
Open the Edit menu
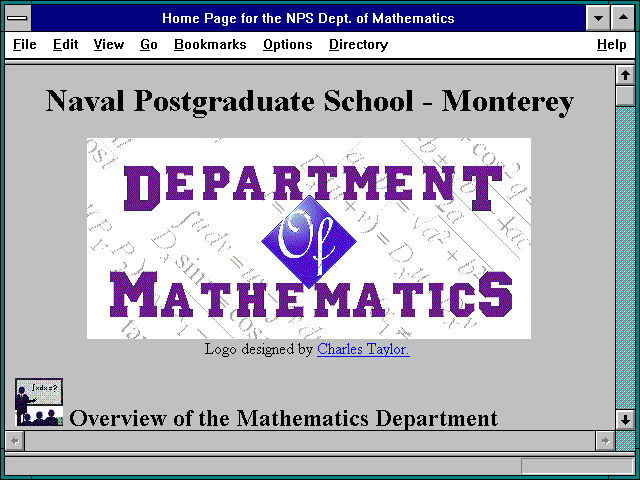(x=65, y=44)
